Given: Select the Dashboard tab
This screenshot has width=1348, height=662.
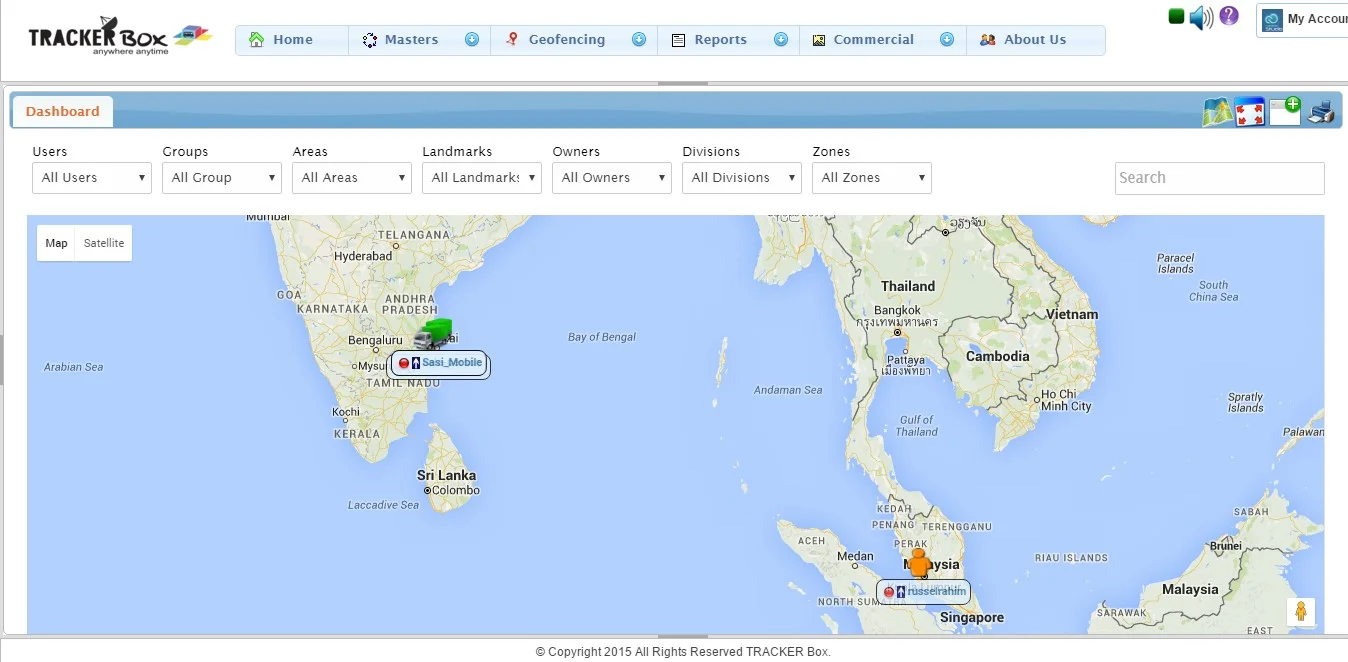Looking at the screenshot, I should pyautogui.click(x=62, y=112).
